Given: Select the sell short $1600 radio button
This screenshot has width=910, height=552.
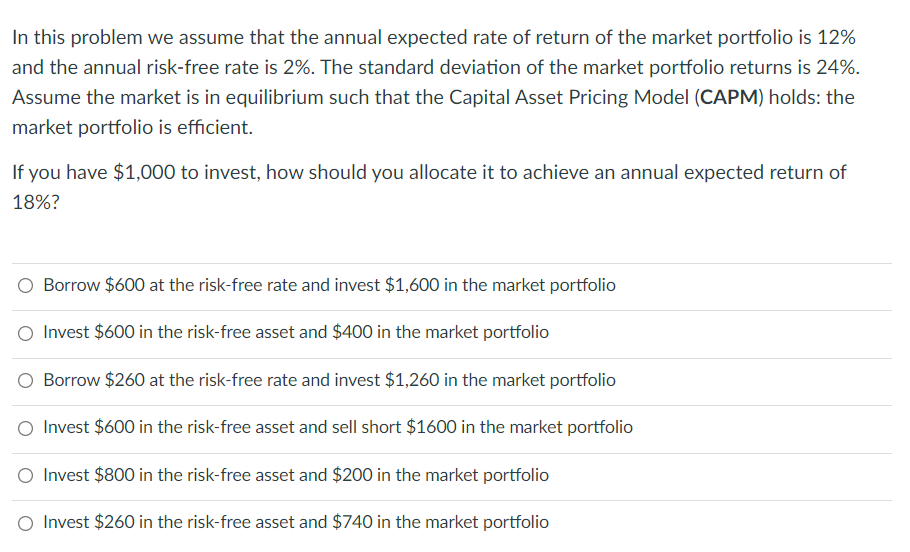Looking at the screenshot, I should pyautogui.click(x=26, y=428).
